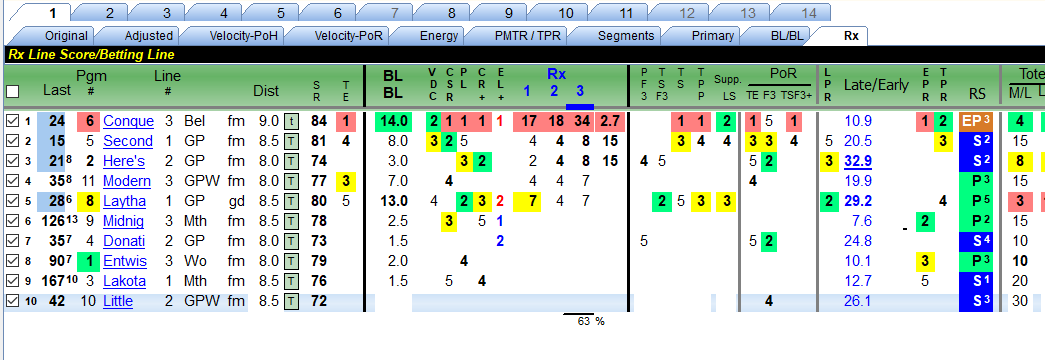The image size is (1045, 360).
Task: Switch to Velocity-PoR tab
Action: (349, 36)
